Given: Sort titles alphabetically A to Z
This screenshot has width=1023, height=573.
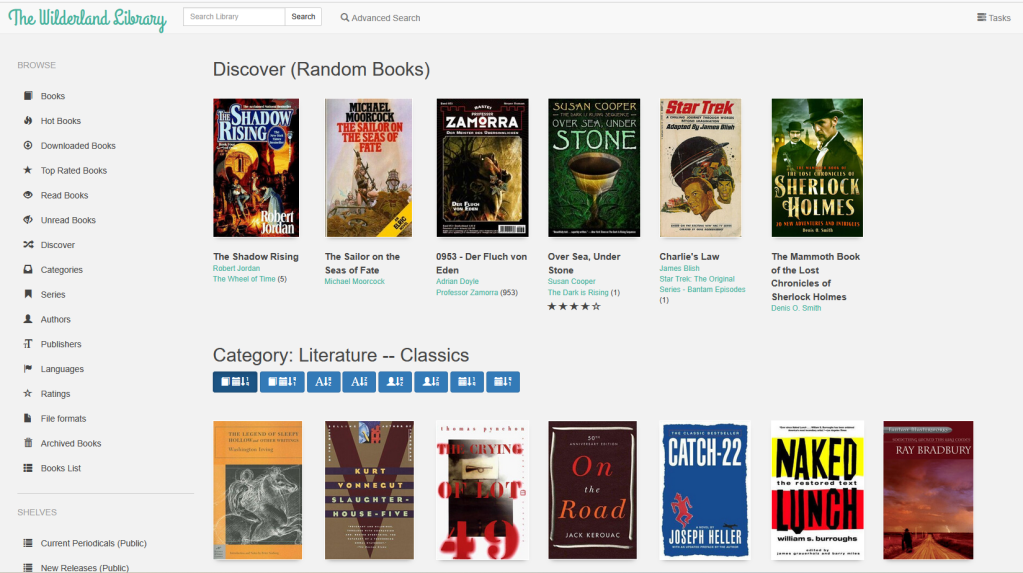Looking at the screenshot, I should tap(324, 382).
